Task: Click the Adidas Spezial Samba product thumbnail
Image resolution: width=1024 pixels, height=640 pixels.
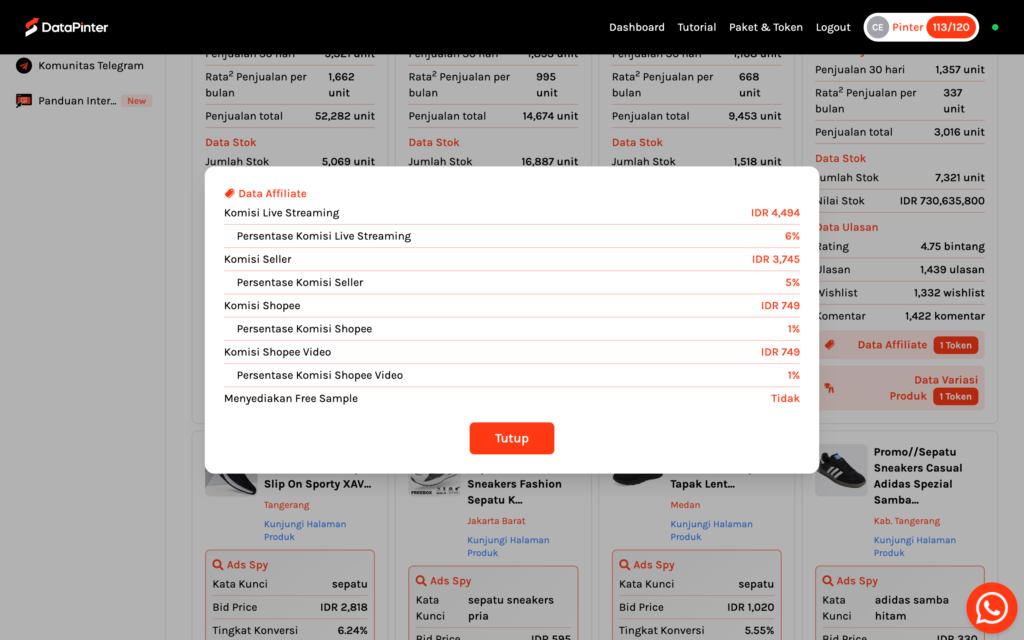Action: (841, 470)
